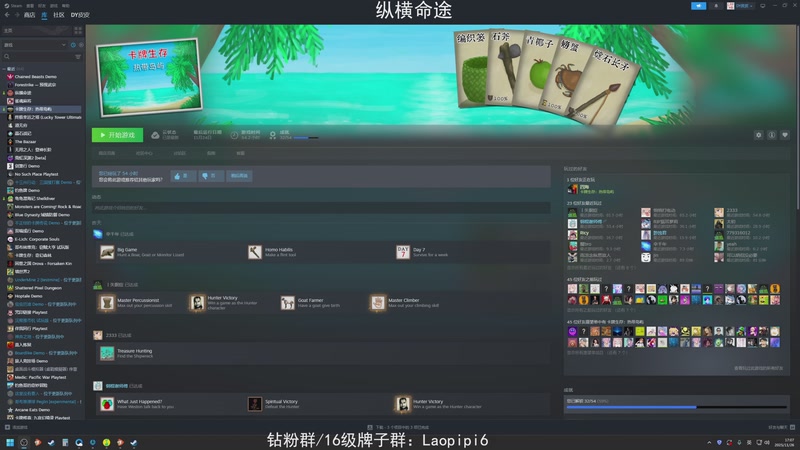This screenshot has width=800, height=450.
Task: Click the activity status input field
Action: 321,208
